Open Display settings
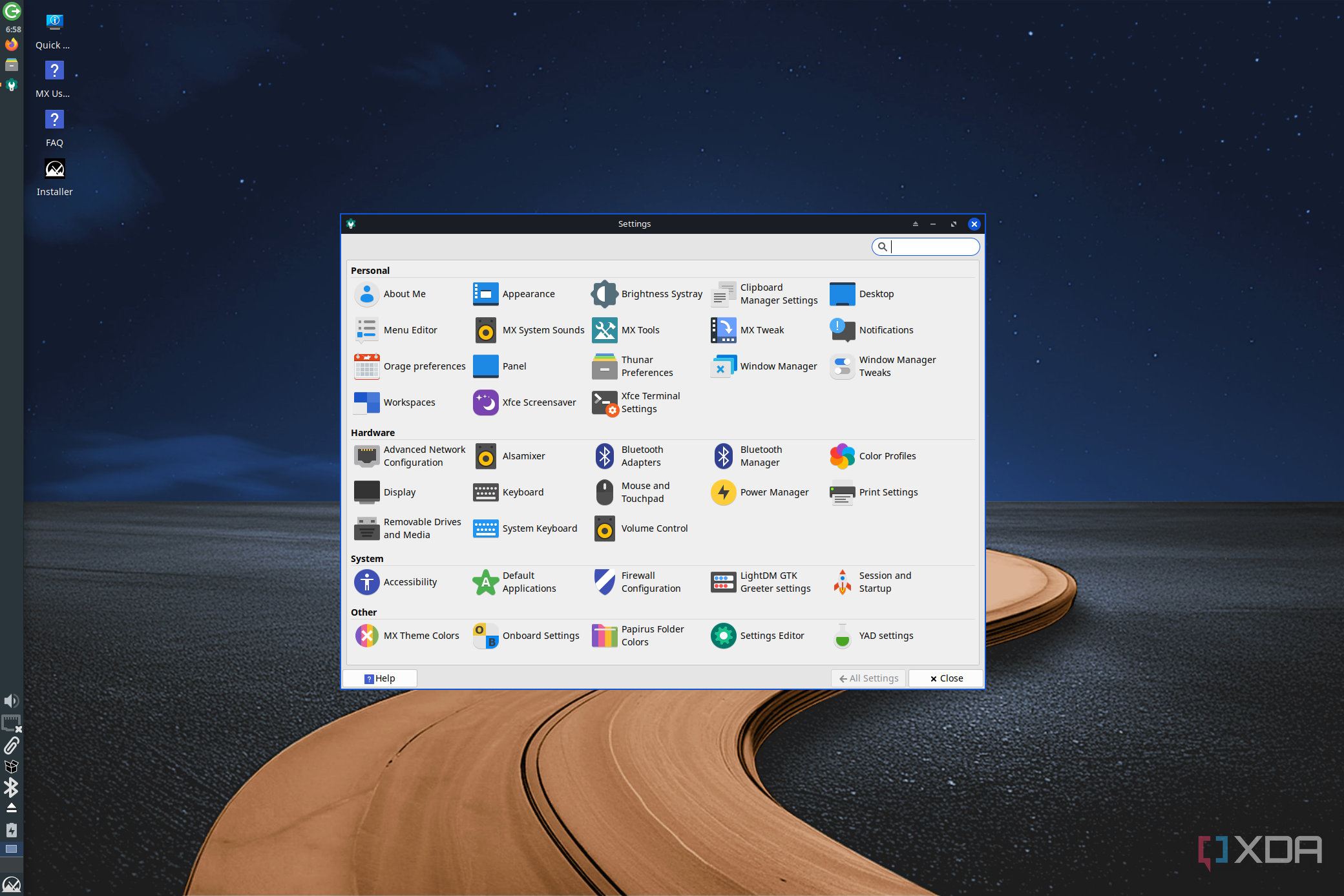Screen dimensions: 1344x896 pyautogui.click(x=385, y=492)
